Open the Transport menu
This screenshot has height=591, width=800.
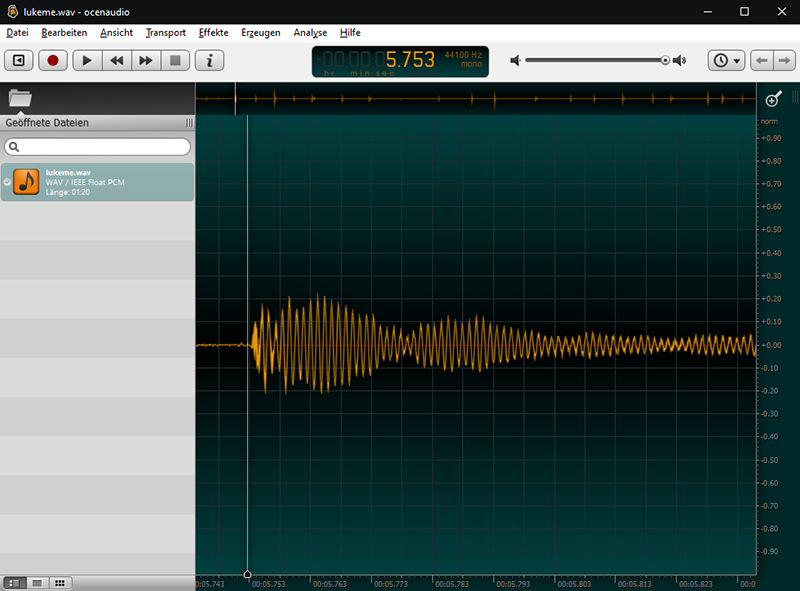pos(166,33)
